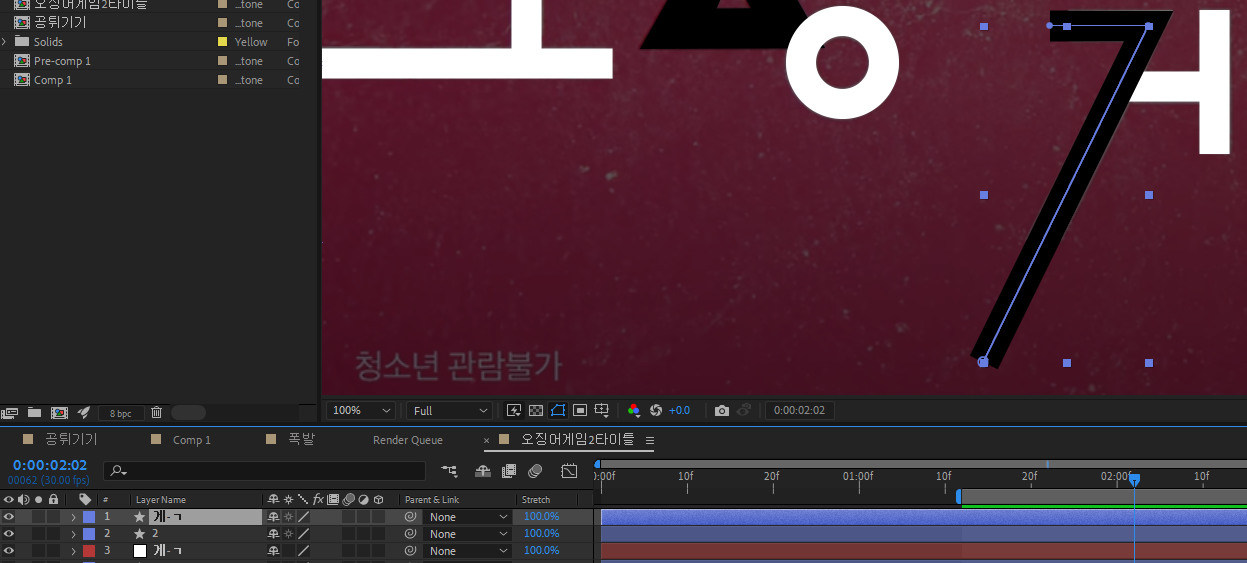Viewport: 1247px width, 563px height.
Task: Click layer 1 blue label color swatch
Action: point(89,517)
